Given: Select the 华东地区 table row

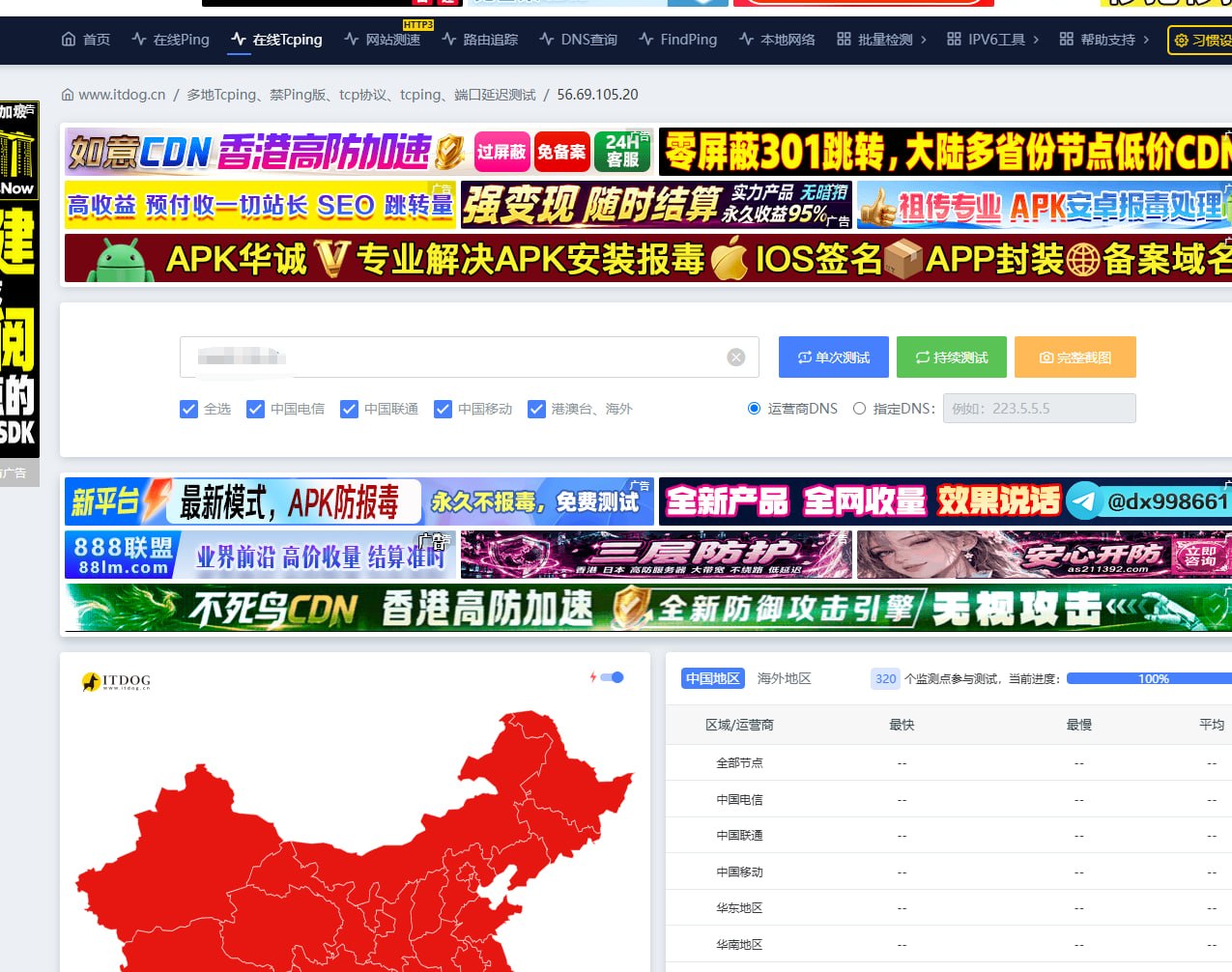Looking at the screenshot, I should pos(949,908).
